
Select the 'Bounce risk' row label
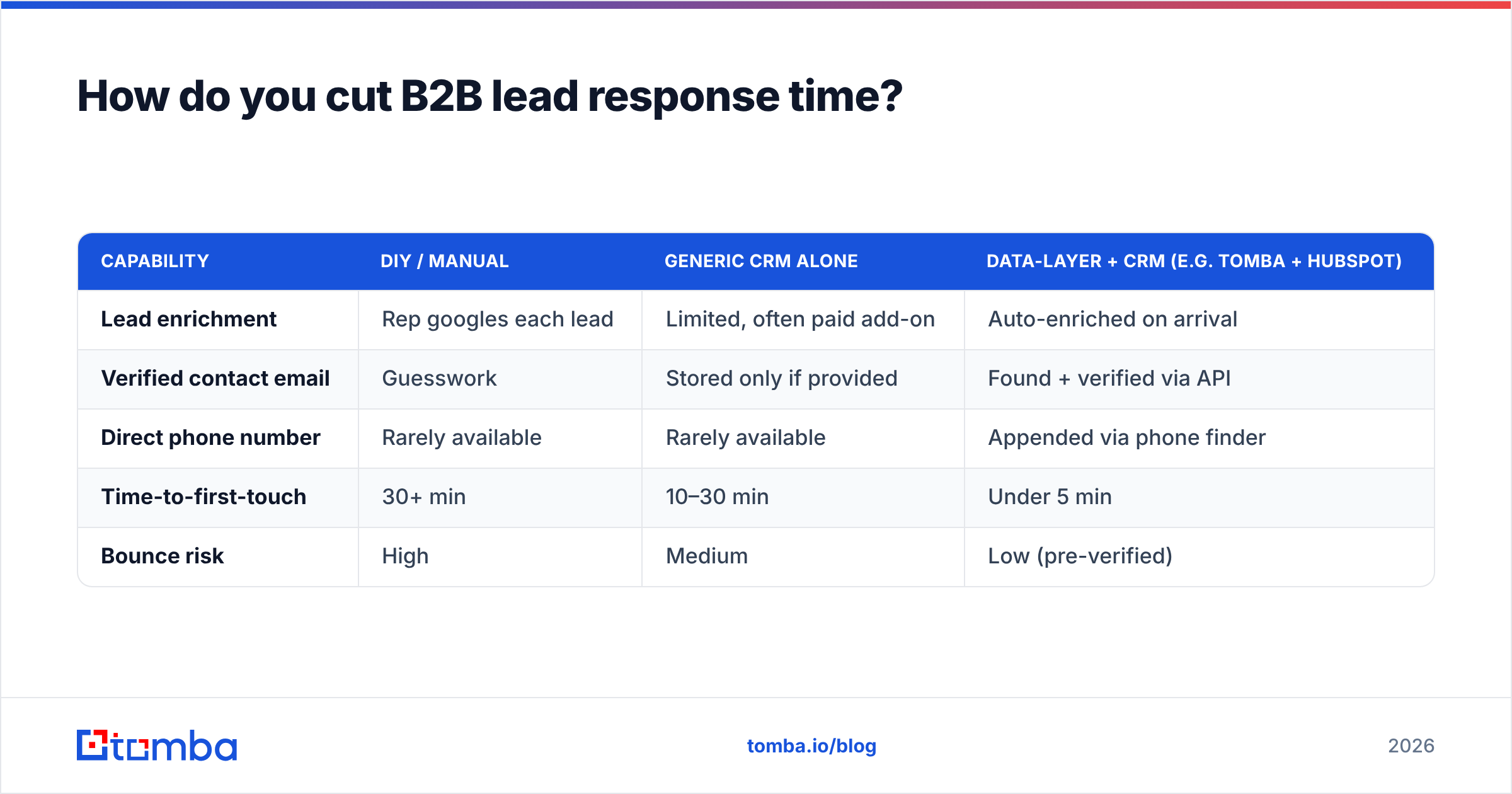(162, 556)
